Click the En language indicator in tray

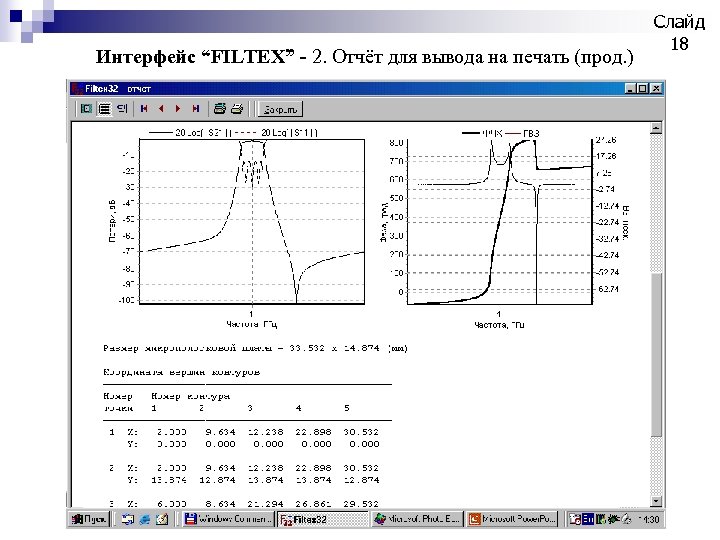pyautogui.click(x=588, y=519)
